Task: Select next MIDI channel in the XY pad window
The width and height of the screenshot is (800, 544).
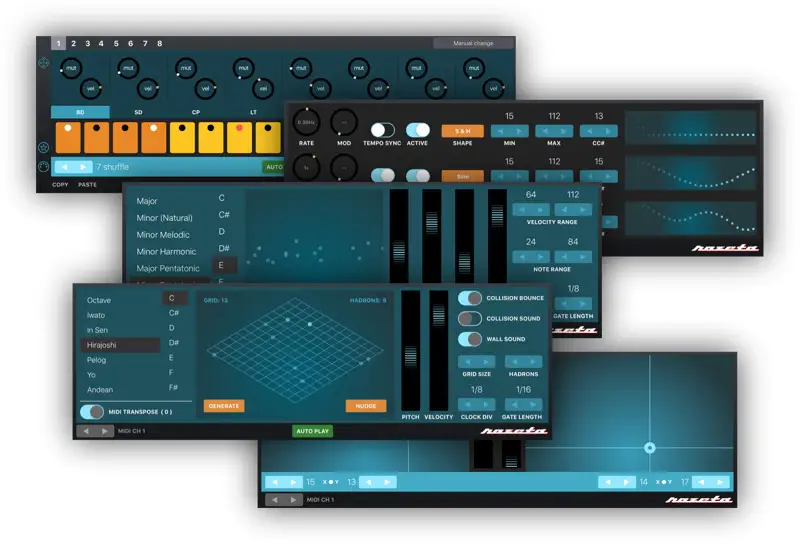Action: click(x=293, y=500)
